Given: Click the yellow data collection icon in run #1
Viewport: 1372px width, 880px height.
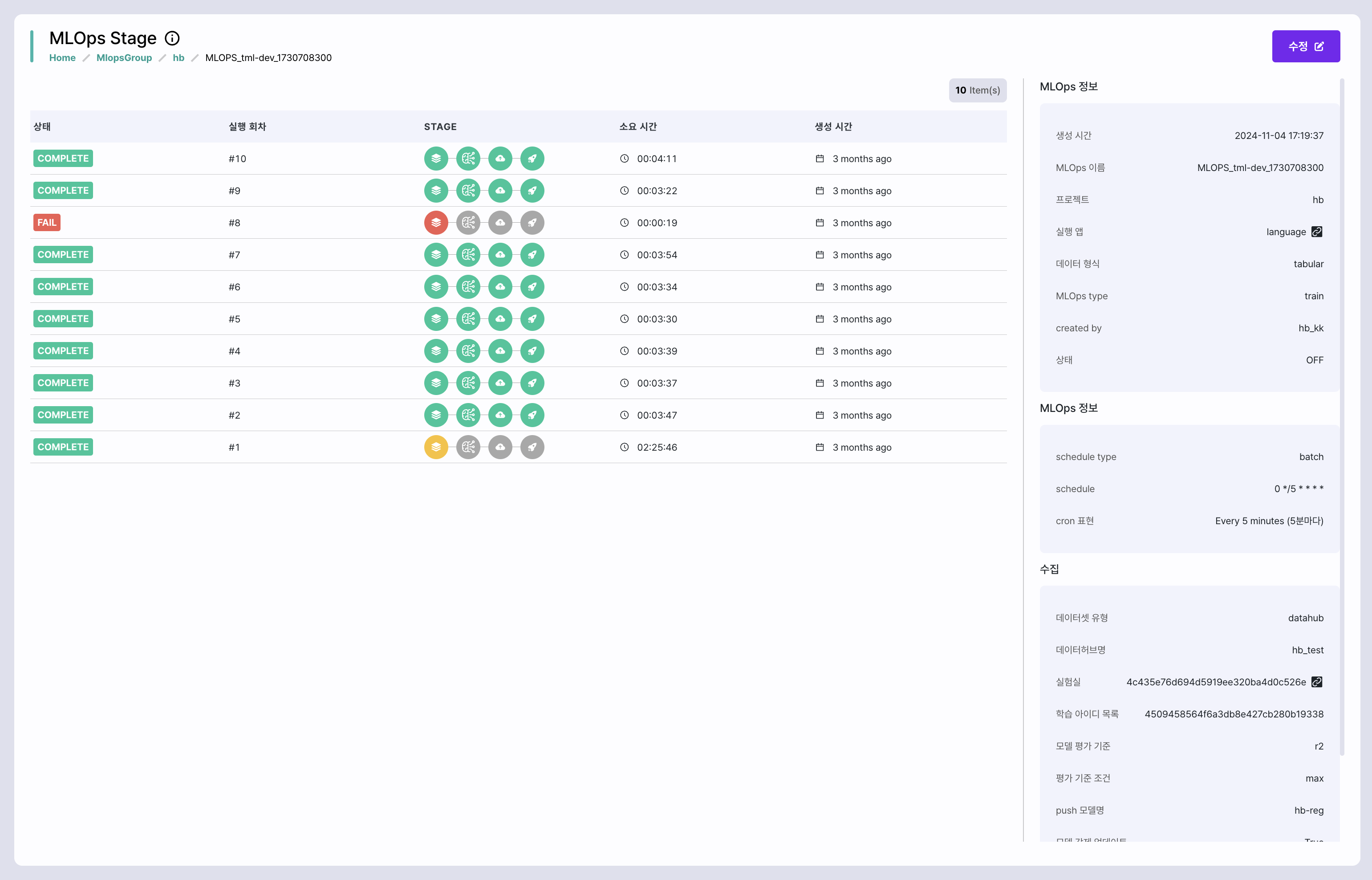Looking at the screenshot, I should click(436, 447).
